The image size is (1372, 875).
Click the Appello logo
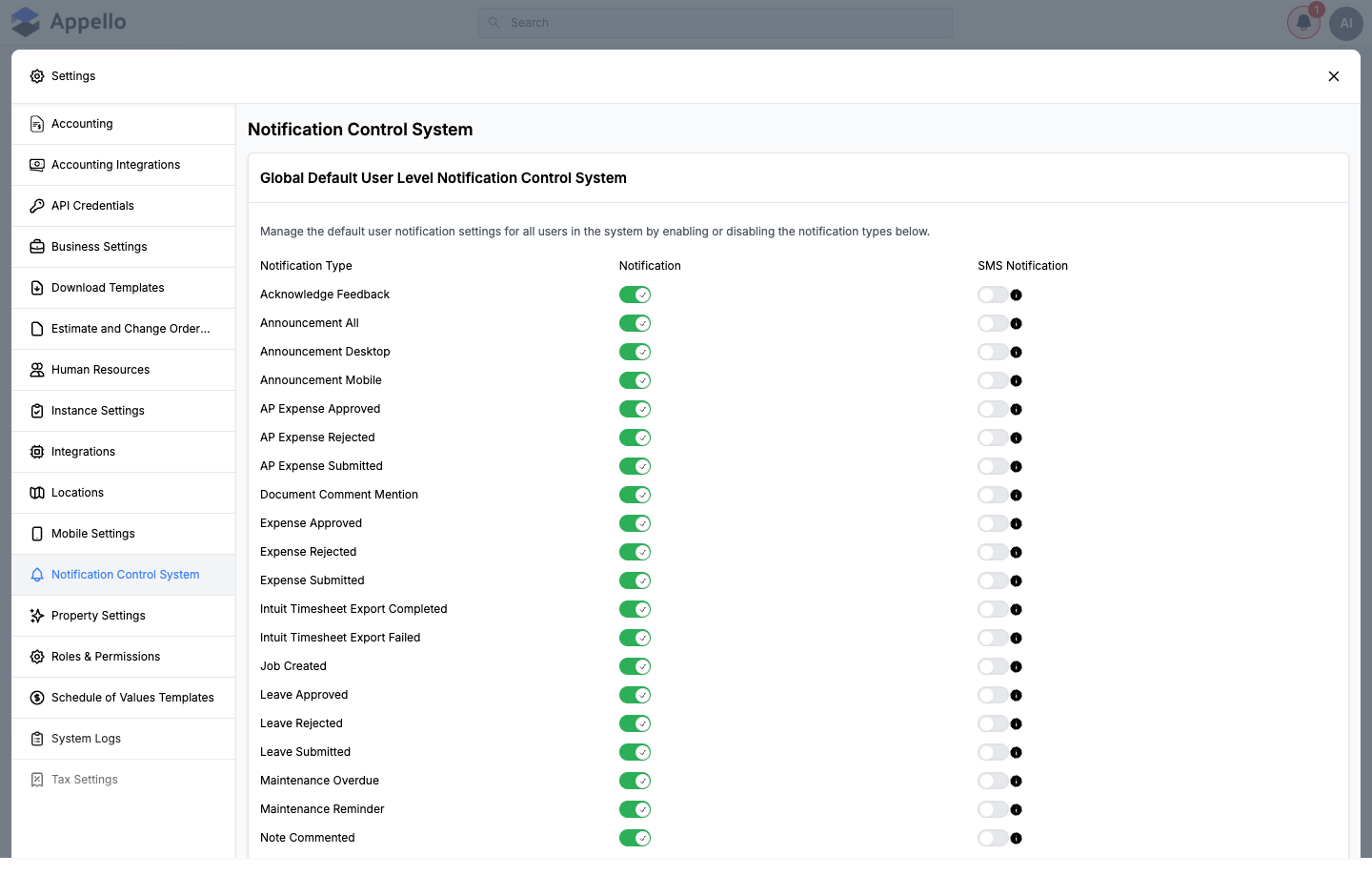[69, 22]
